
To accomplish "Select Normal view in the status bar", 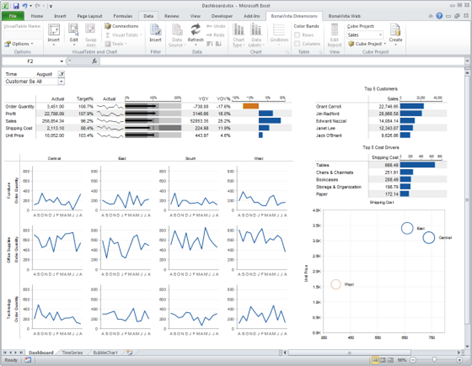I will 375,360.
